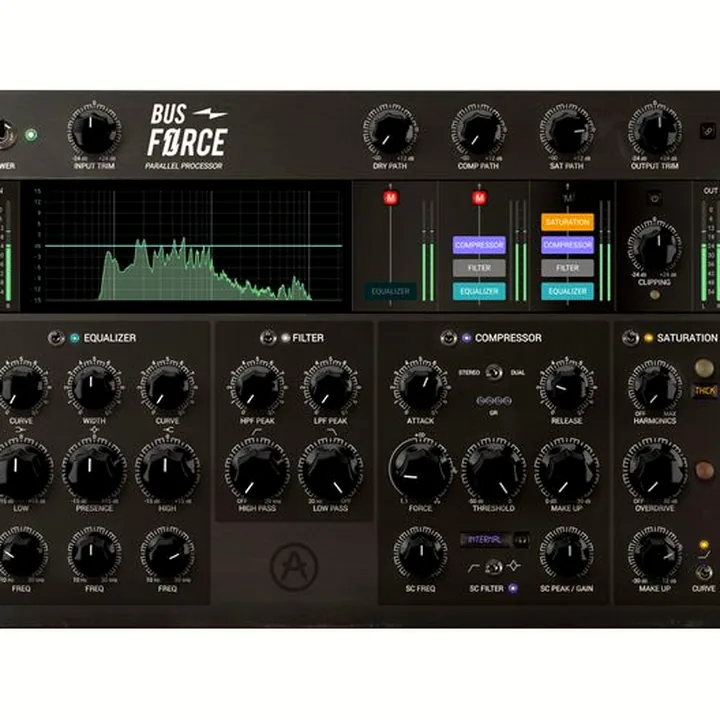The height and width of the screenshot is (720, 720).
Task: Click the Harmonics knob
Action: [x=655, y=387]
